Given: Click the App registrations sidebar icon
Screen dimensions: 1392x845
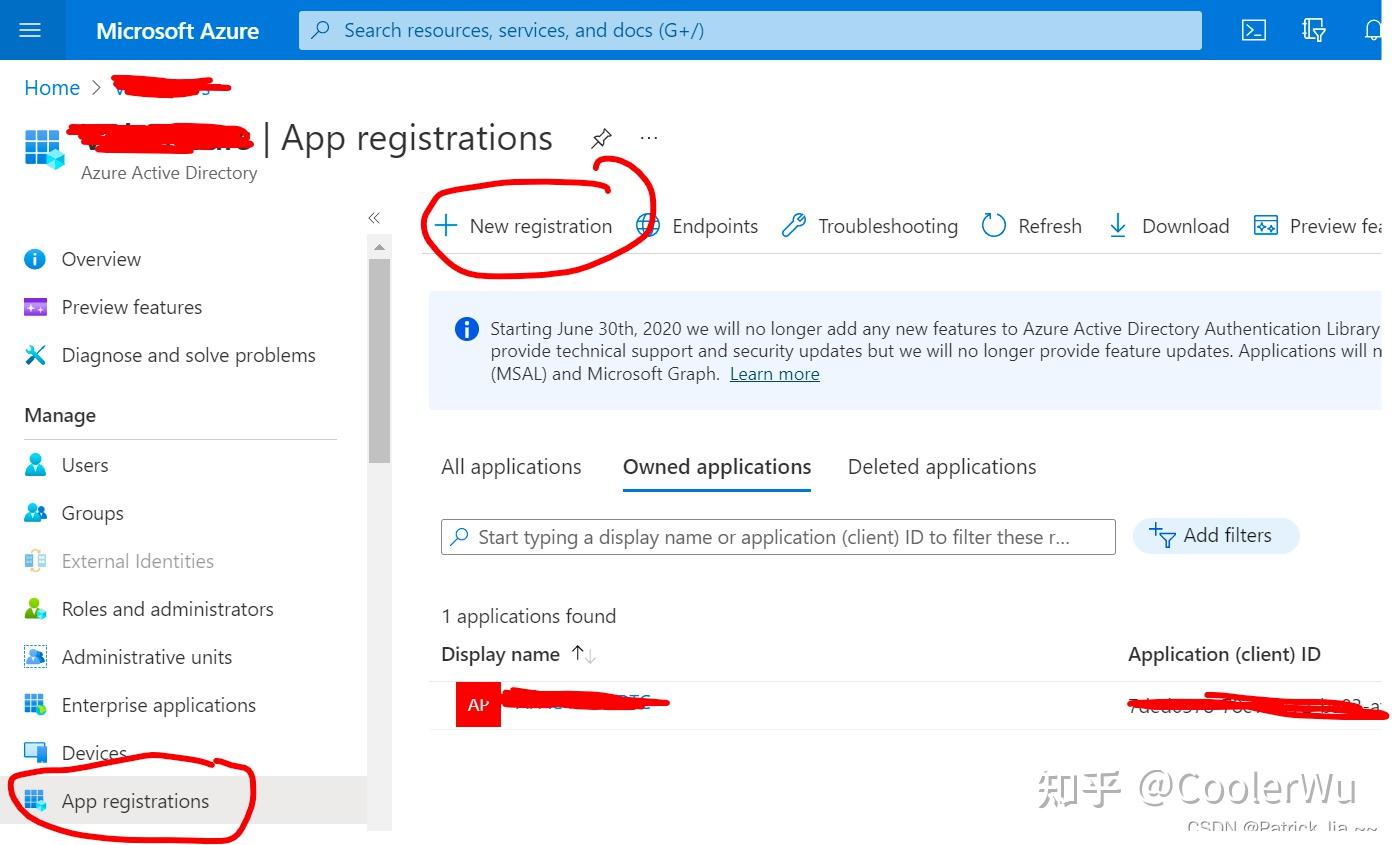Looking at the screenshot, I should pyautogui.click(x=35, y=801).
